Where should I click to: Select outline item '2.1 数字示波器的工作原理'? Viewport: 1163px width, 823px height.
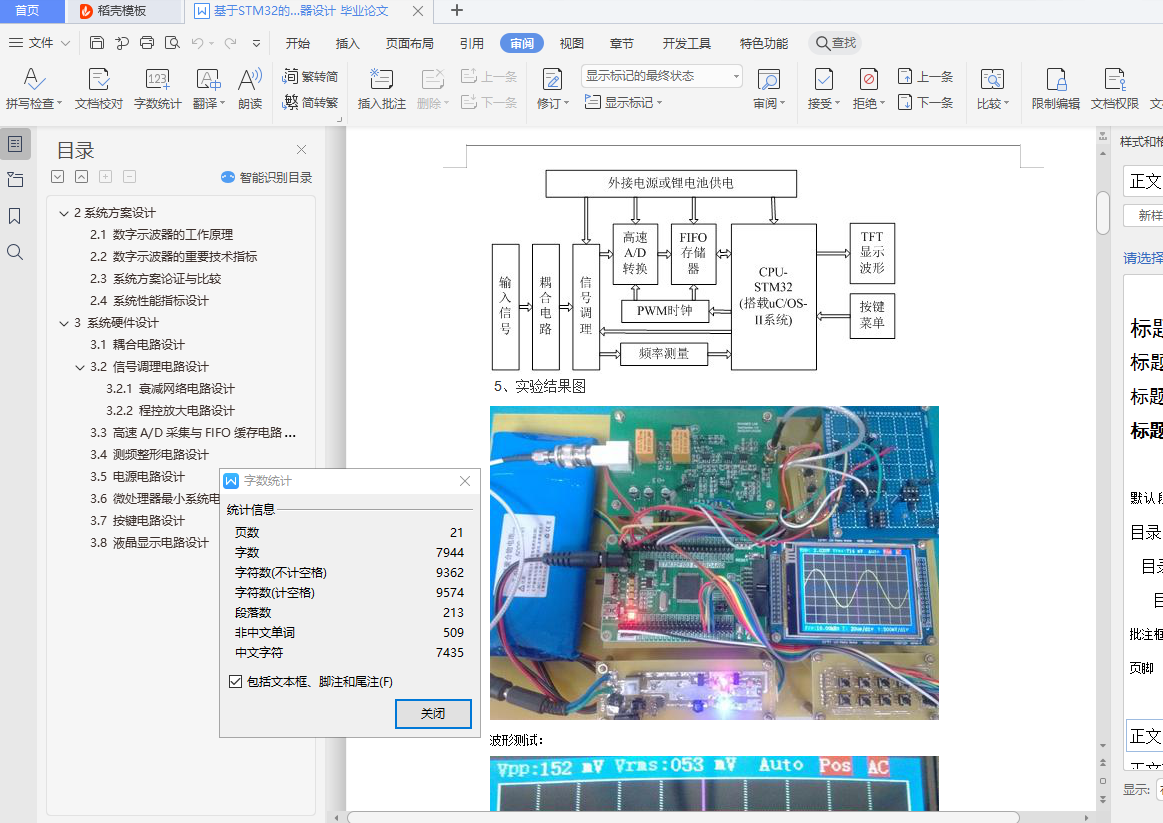point(162,234)
